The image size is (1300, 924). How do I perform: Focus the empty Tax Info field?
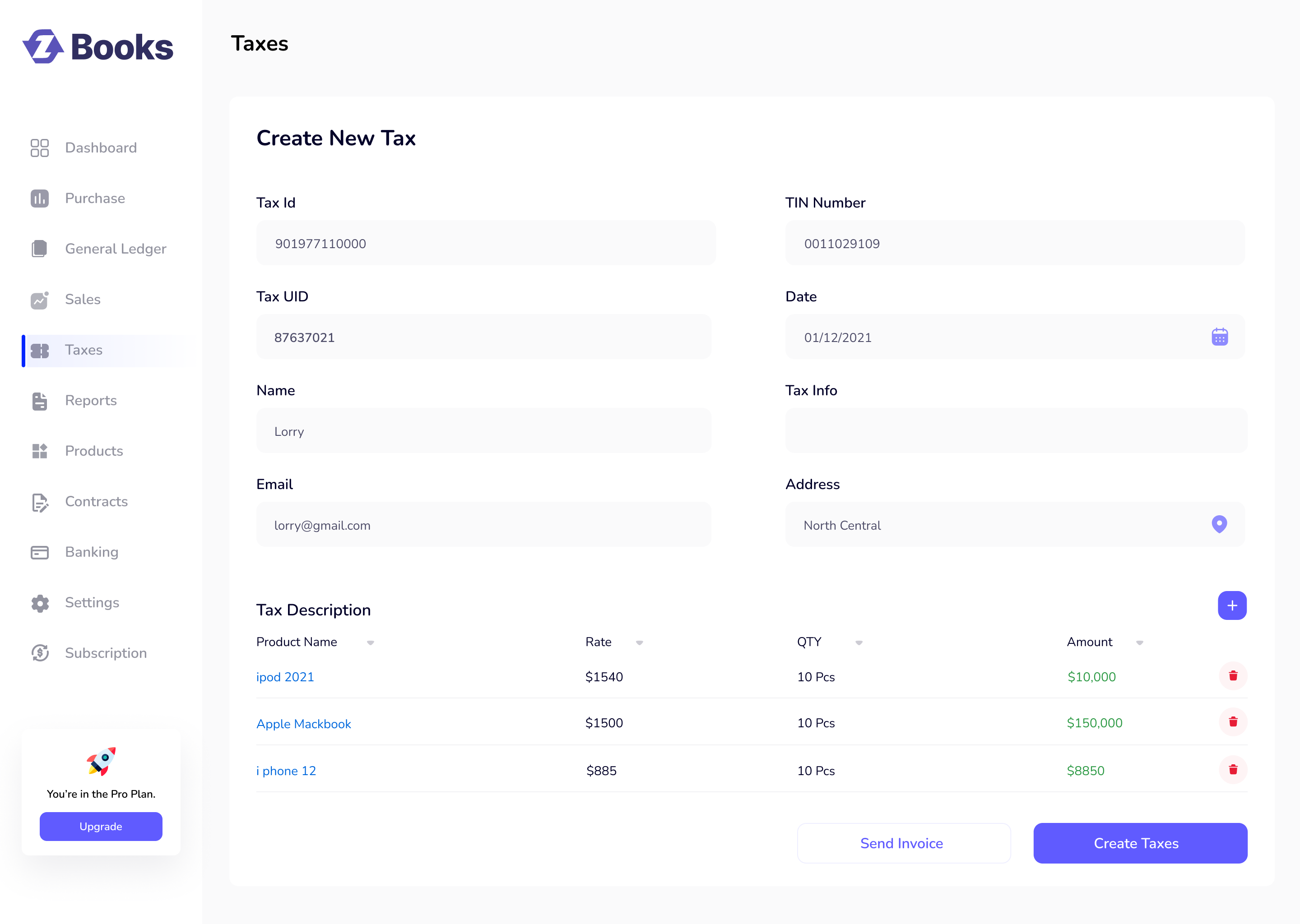(1016, 431)
